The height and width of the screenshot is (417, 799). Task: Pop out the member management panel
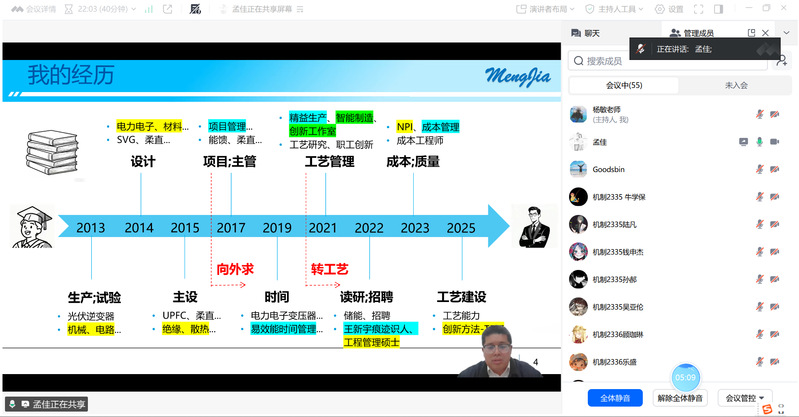click(x=752, y=33)
